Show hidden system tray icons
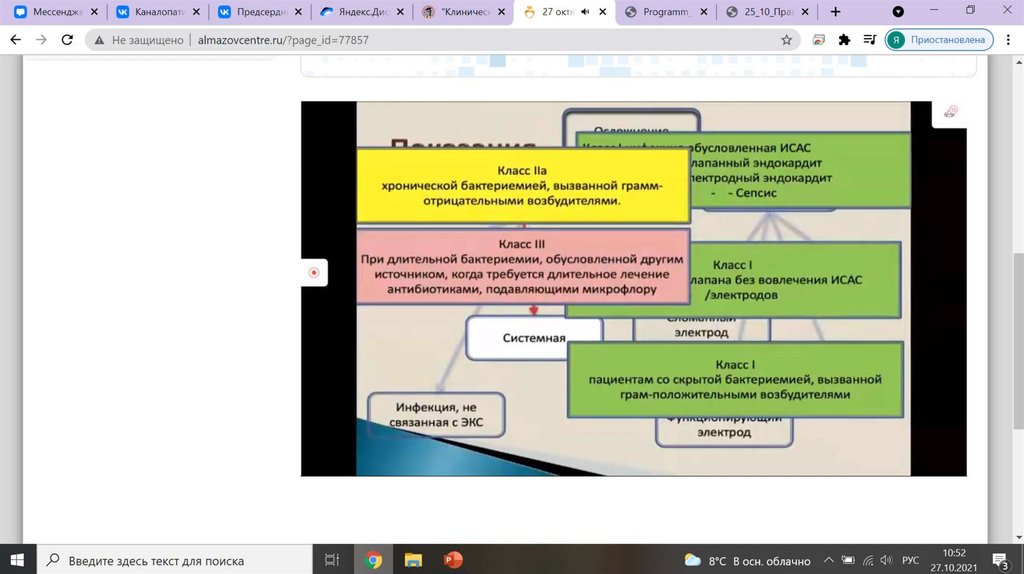Viewport: 1024px width, 574px height. (x=828, y=560)
